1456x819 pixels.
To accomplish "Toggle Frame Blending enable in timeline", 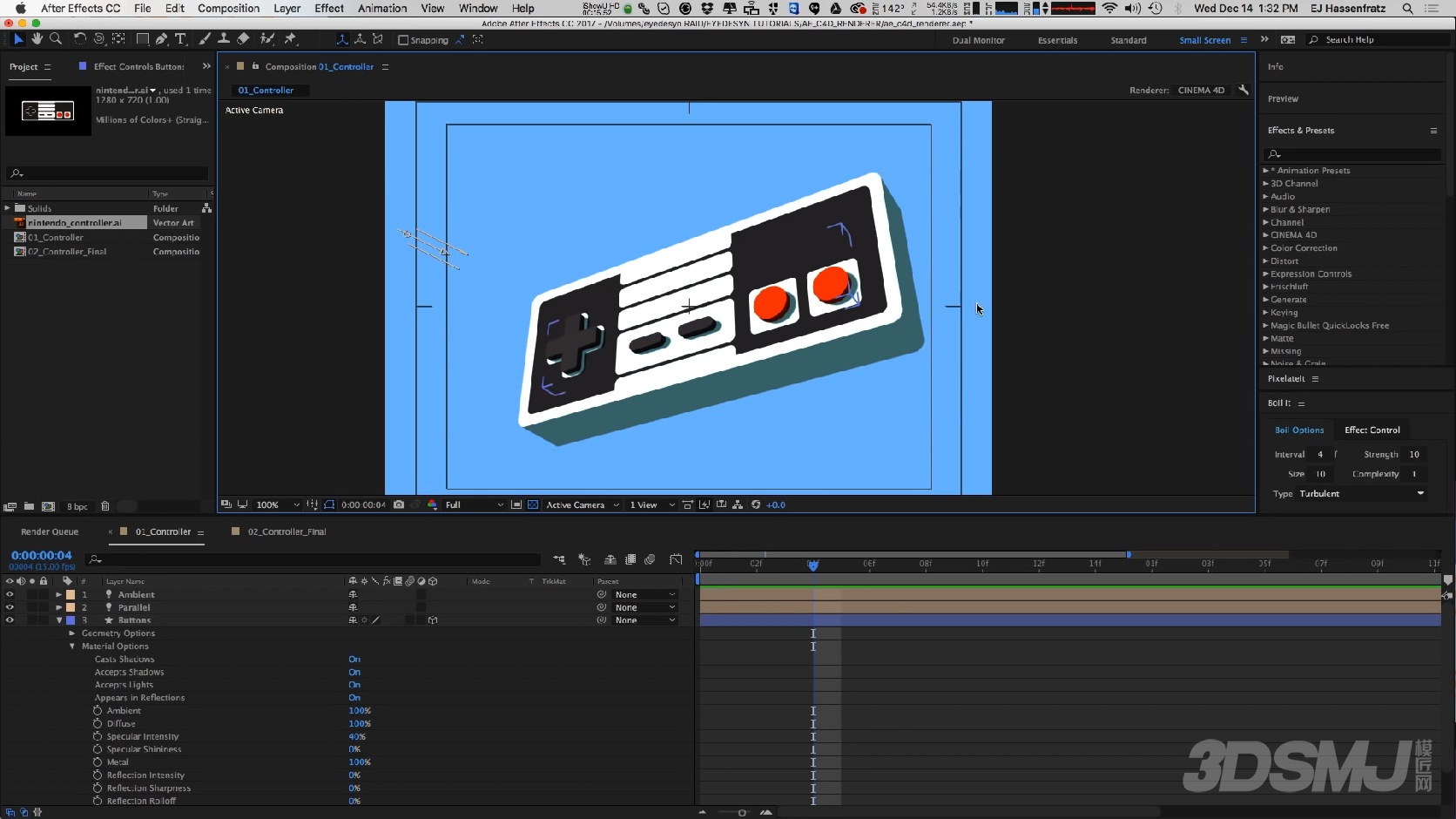I will pyautogui.click(x=630, y=559).
